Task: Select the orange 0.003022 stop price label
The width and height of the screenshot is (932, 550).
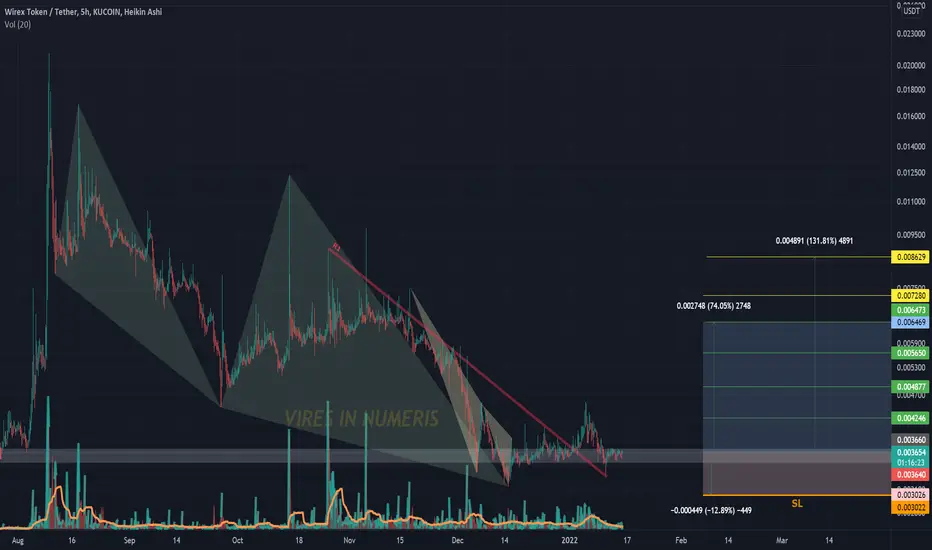Action: 911,507
